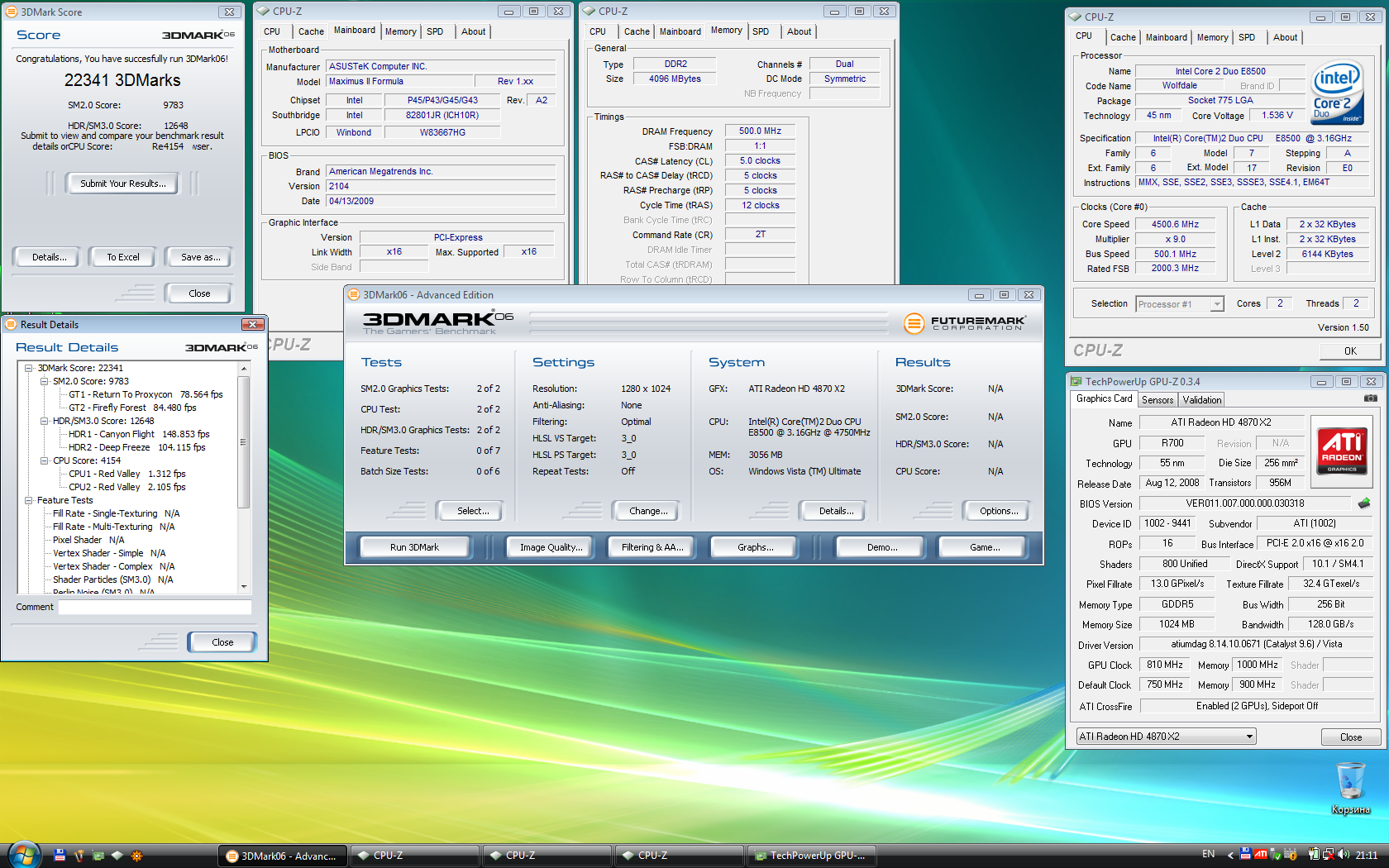The height and width of the screenshot is (868, 1389).
Task: Collapse the SM2.0 Score tree node
Action: point(45,381)
